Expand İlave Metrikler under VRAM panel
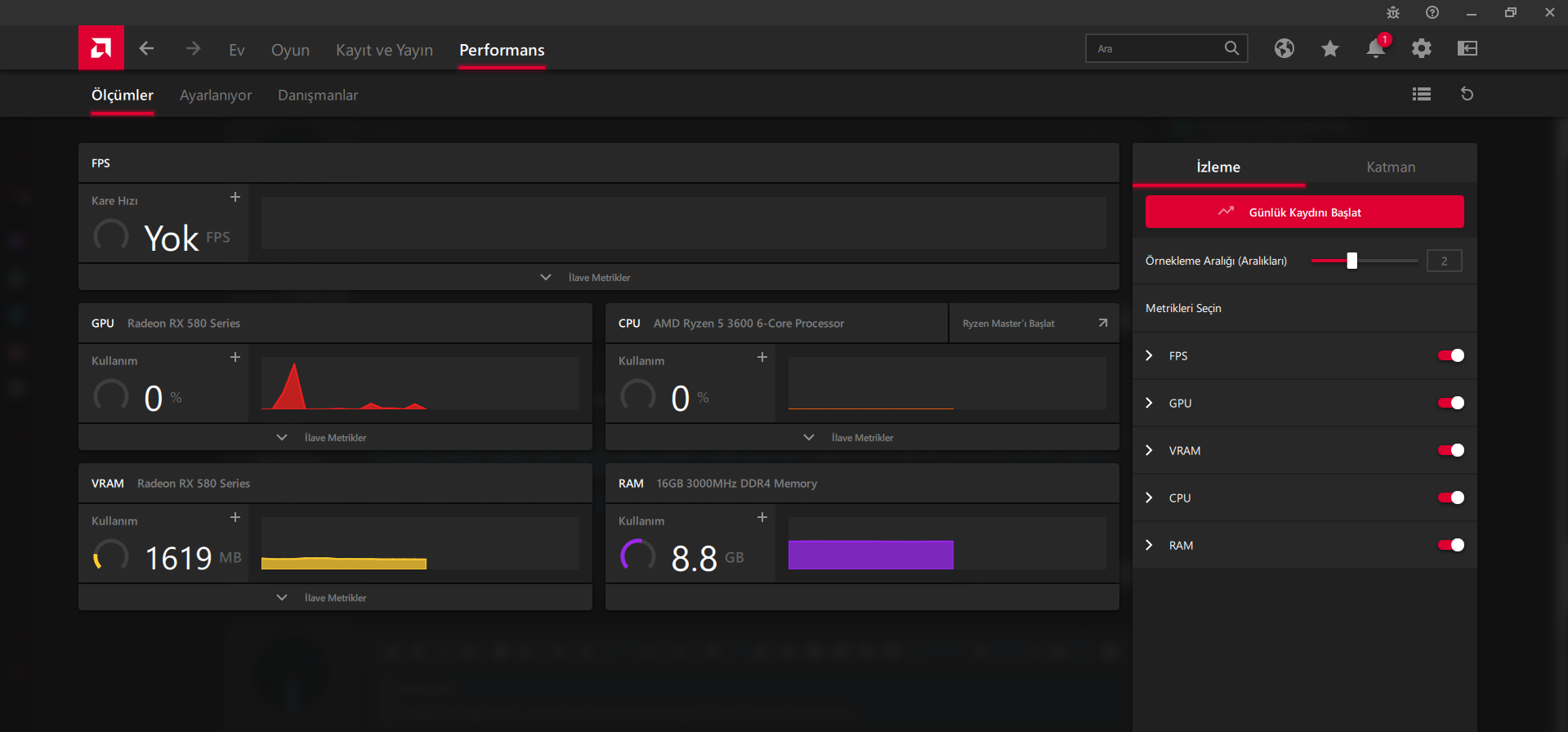The height and width of the screenshot is (732, 1568). [x=335, y=597]
